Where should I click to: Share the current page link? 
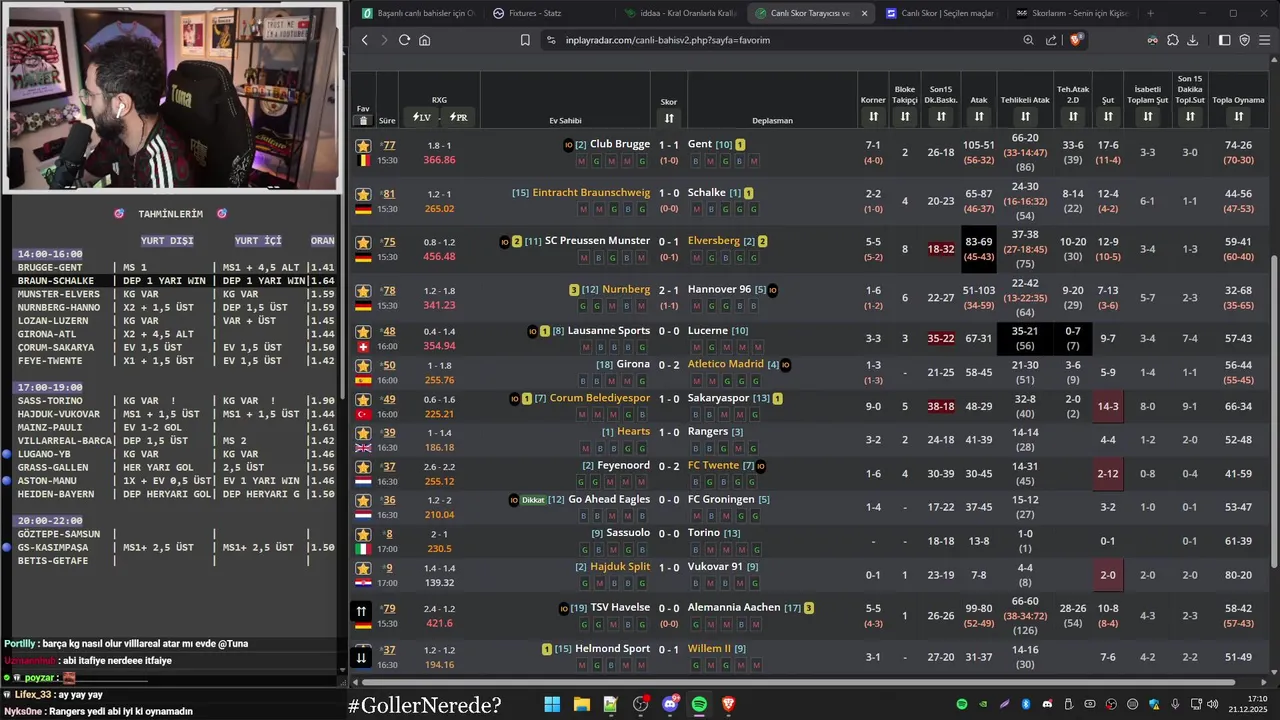coord(1051,40)
